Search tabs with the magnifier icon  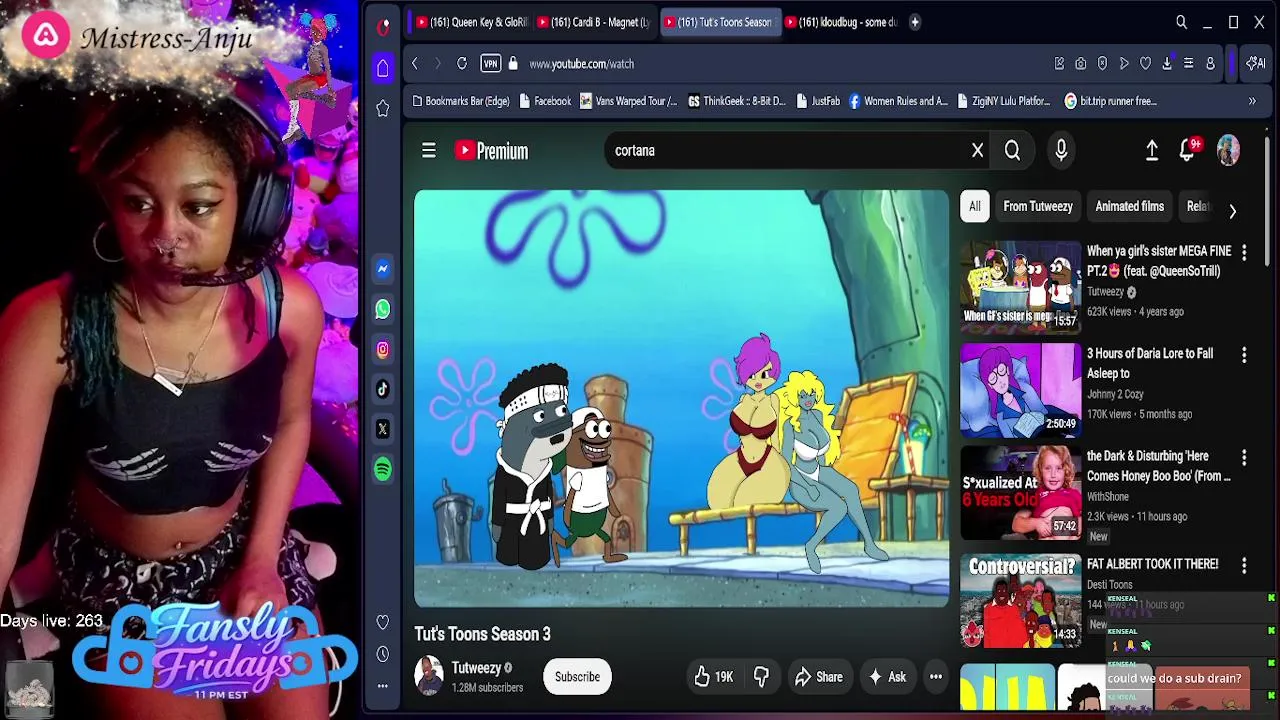click(1181, 22)
